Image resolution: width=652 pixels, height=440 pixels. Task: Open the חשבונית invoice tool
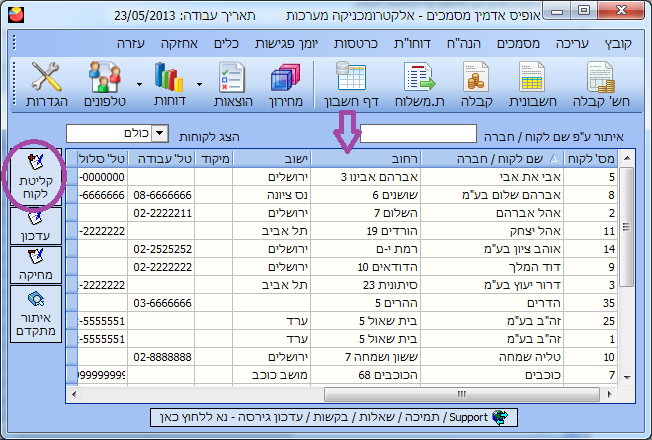coord(532,84)
